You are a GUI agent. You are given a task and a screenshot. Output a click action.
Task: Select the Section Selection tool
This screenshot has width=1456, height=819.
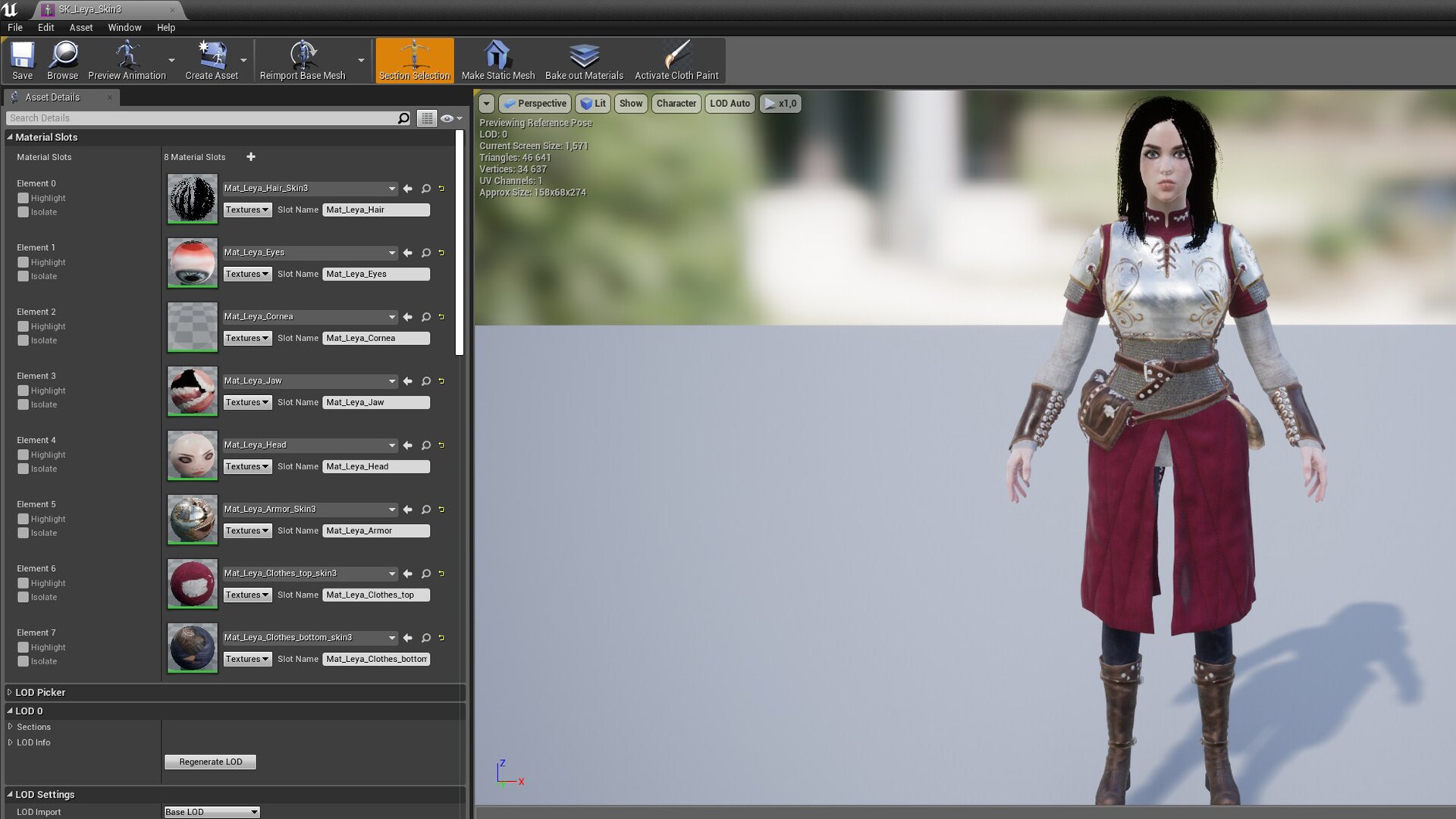coord(414,60)
